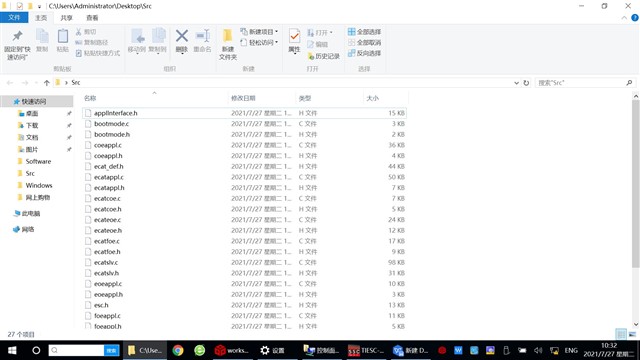Open the New item (新建项目) dropdown

[260, 32]
